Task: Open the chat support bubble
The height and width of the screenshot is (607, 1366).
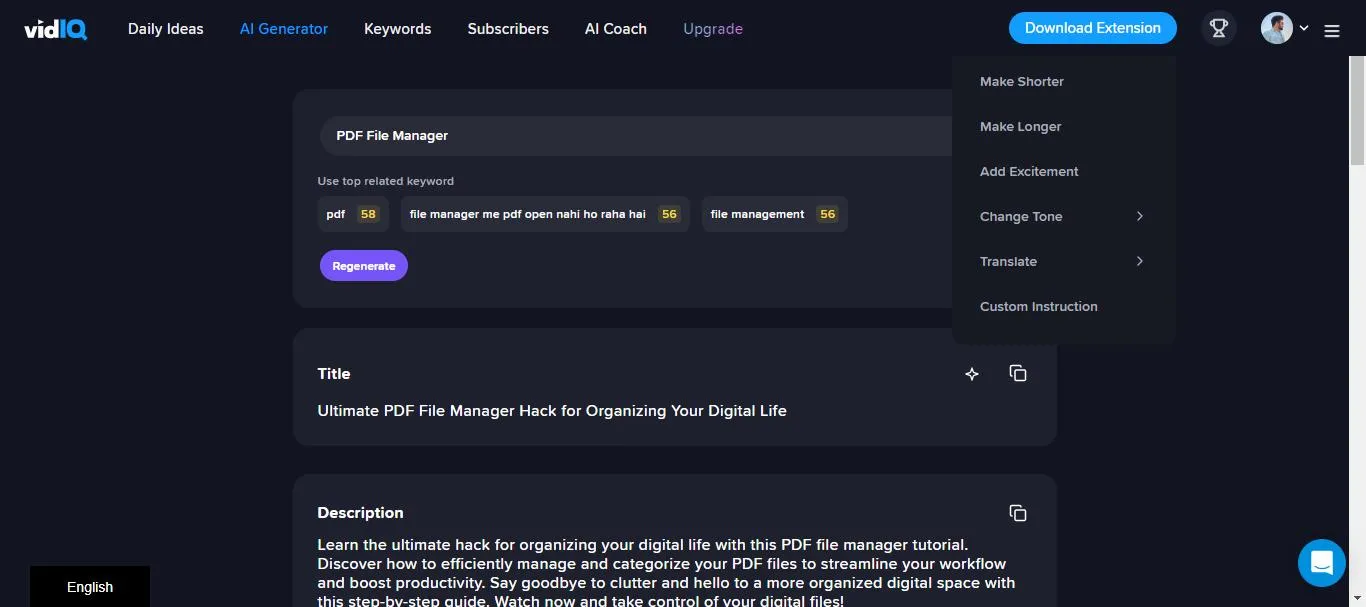Action: point(1321,562)
